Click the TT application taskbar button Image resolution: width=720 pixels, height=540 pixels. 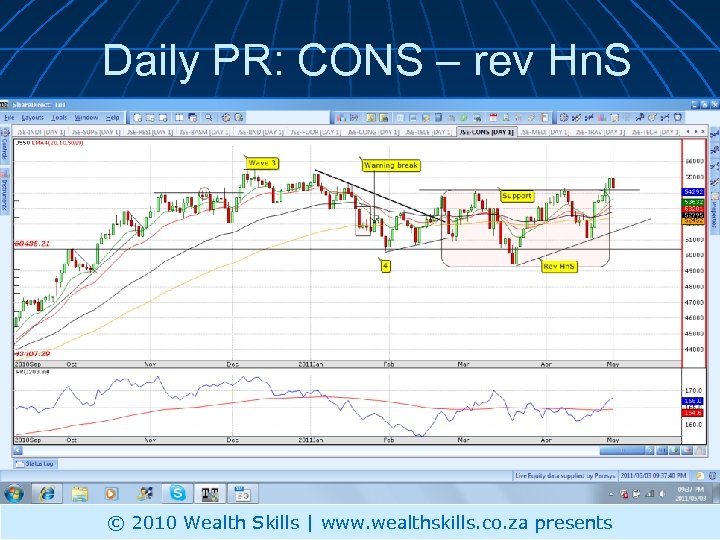point(210,494)
